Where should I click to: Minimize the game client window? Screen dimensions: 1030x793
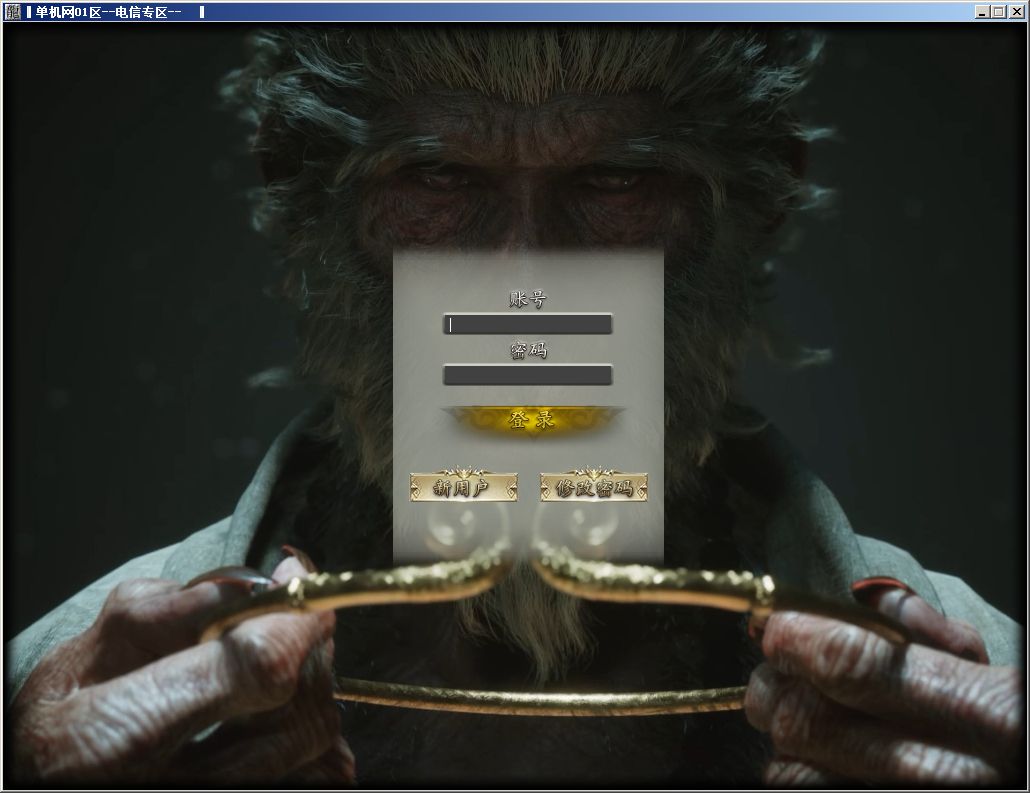[982, 12]
